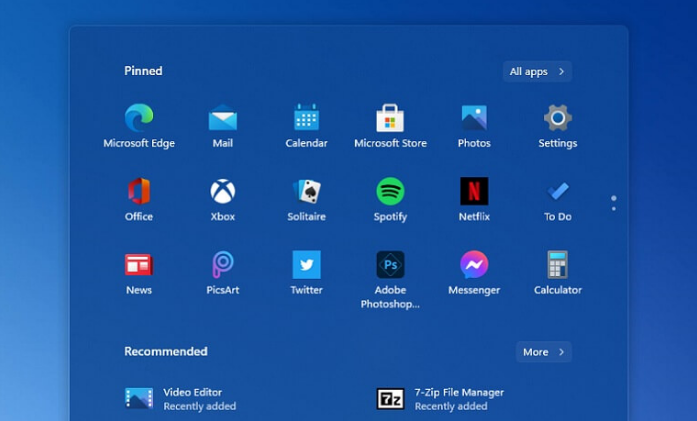Image resolution: width=697 pixels, height=421 pixels.
Task: Launch Spotify from pinned apps
Action: coord(390,191)
